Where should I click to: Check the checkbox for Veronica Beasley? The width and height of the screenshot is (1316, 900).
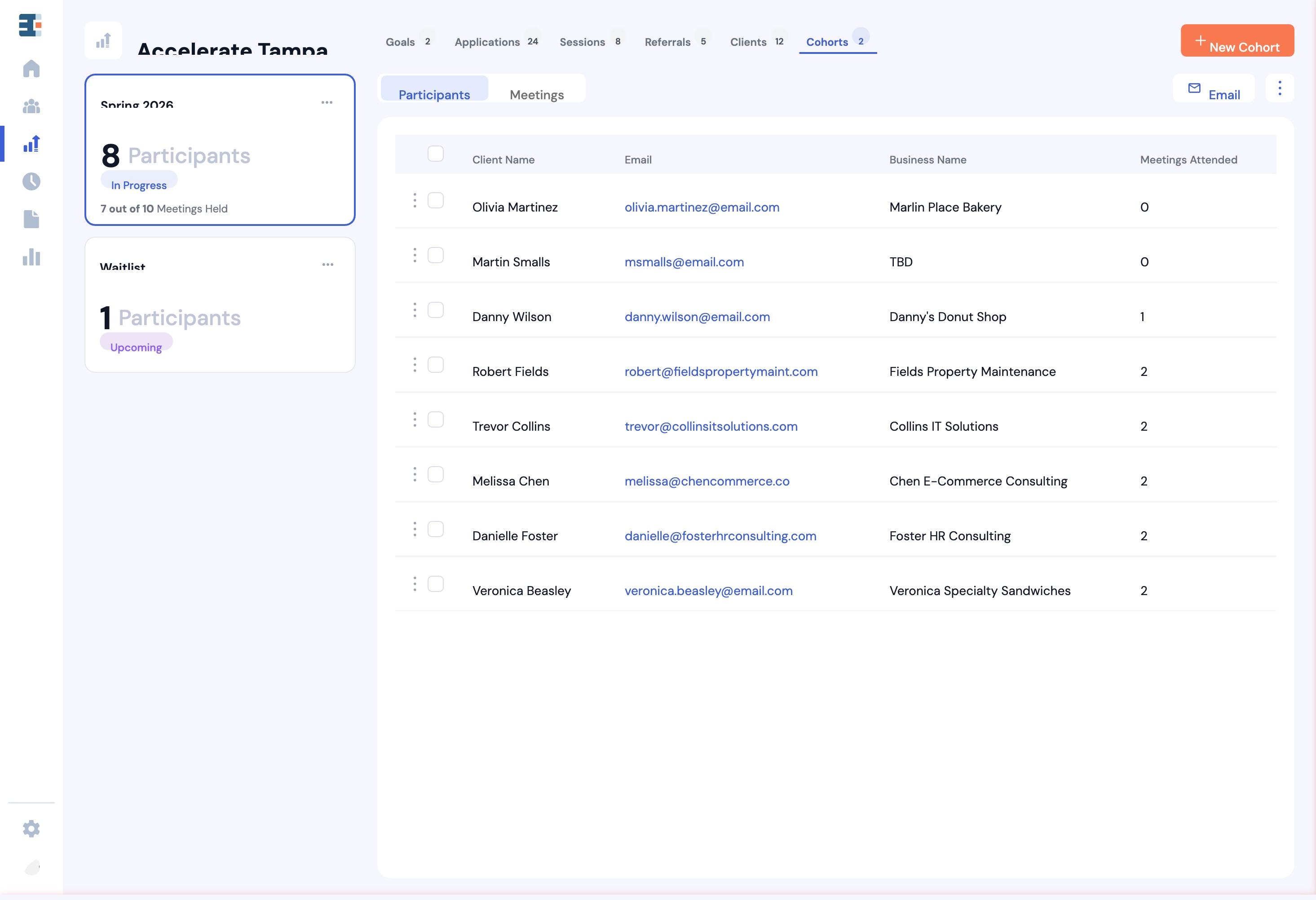coord(437,583)
